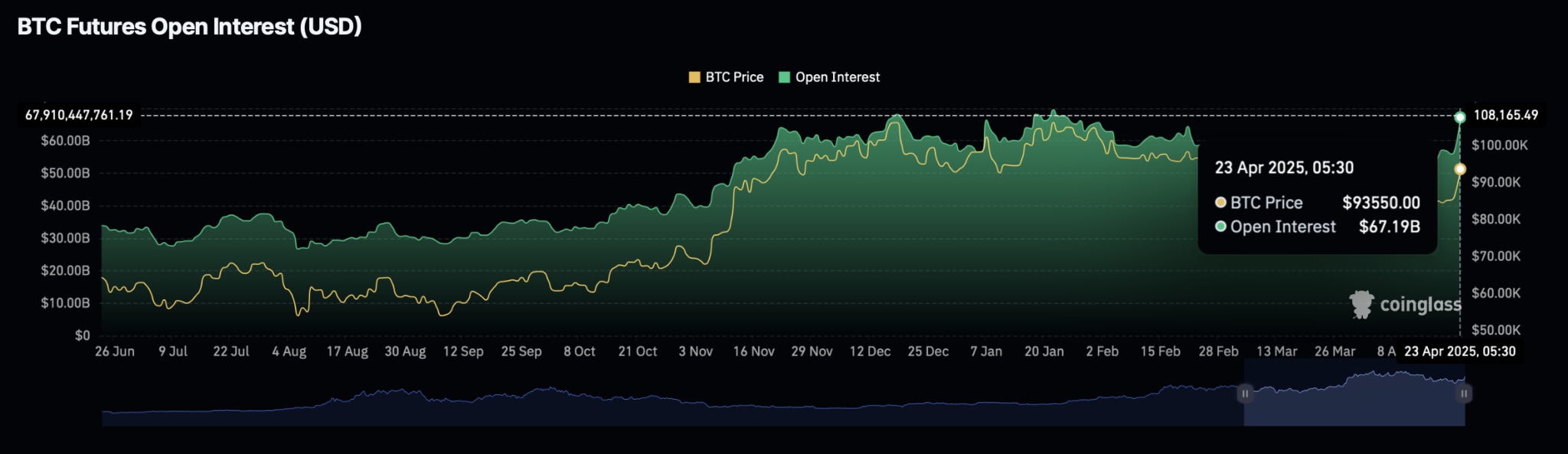Click the 26 Jun date label
1568x454 pixels.
(115, 351)
